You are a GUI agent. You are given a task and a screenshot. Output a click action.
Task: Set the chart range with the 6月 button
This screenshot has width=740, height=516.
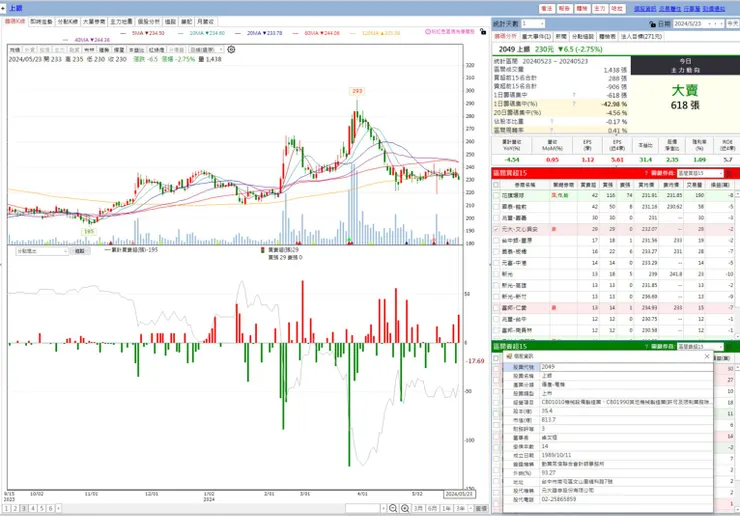point(432,508)
